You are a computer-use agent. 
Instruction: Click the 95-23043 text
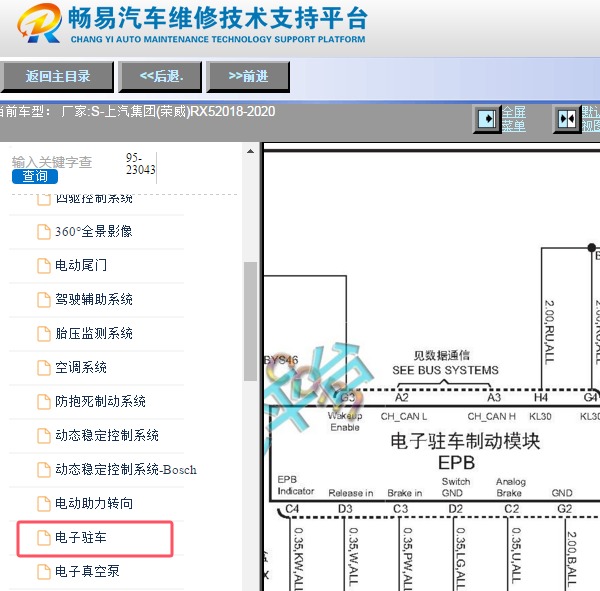click(140, 163)
